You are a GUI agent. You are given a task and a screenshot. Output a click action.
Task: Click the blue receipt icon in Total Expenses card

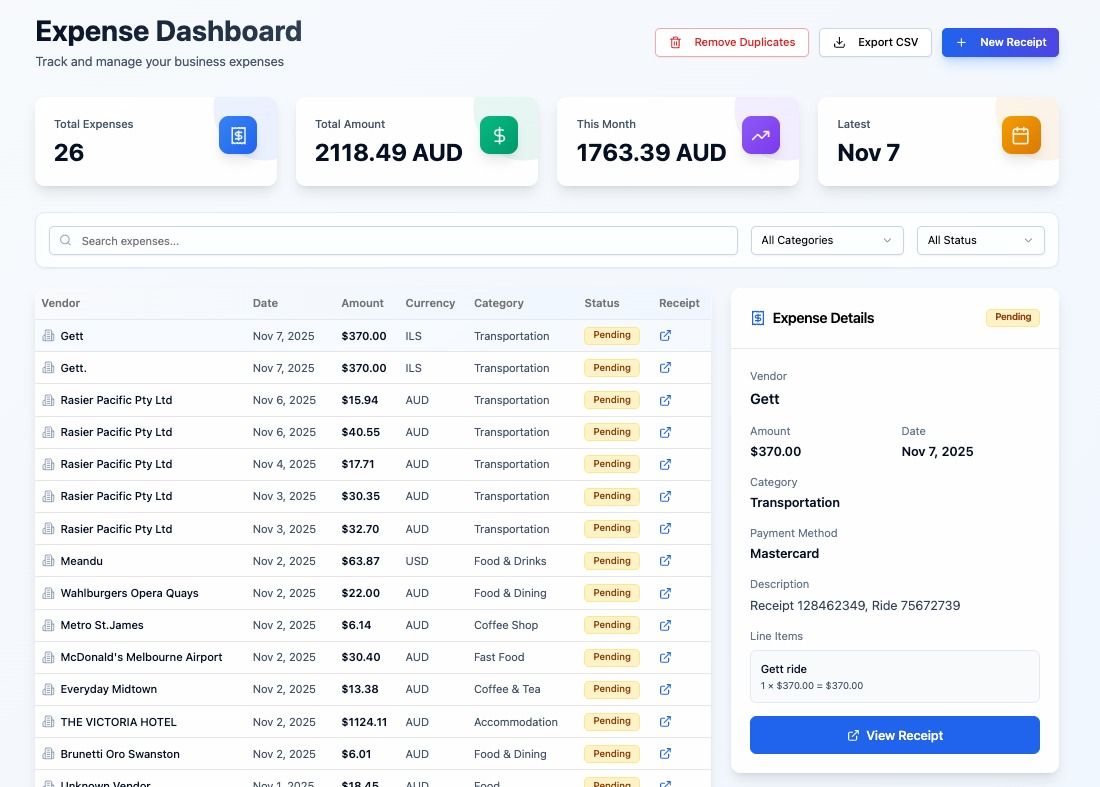(238, 135)
